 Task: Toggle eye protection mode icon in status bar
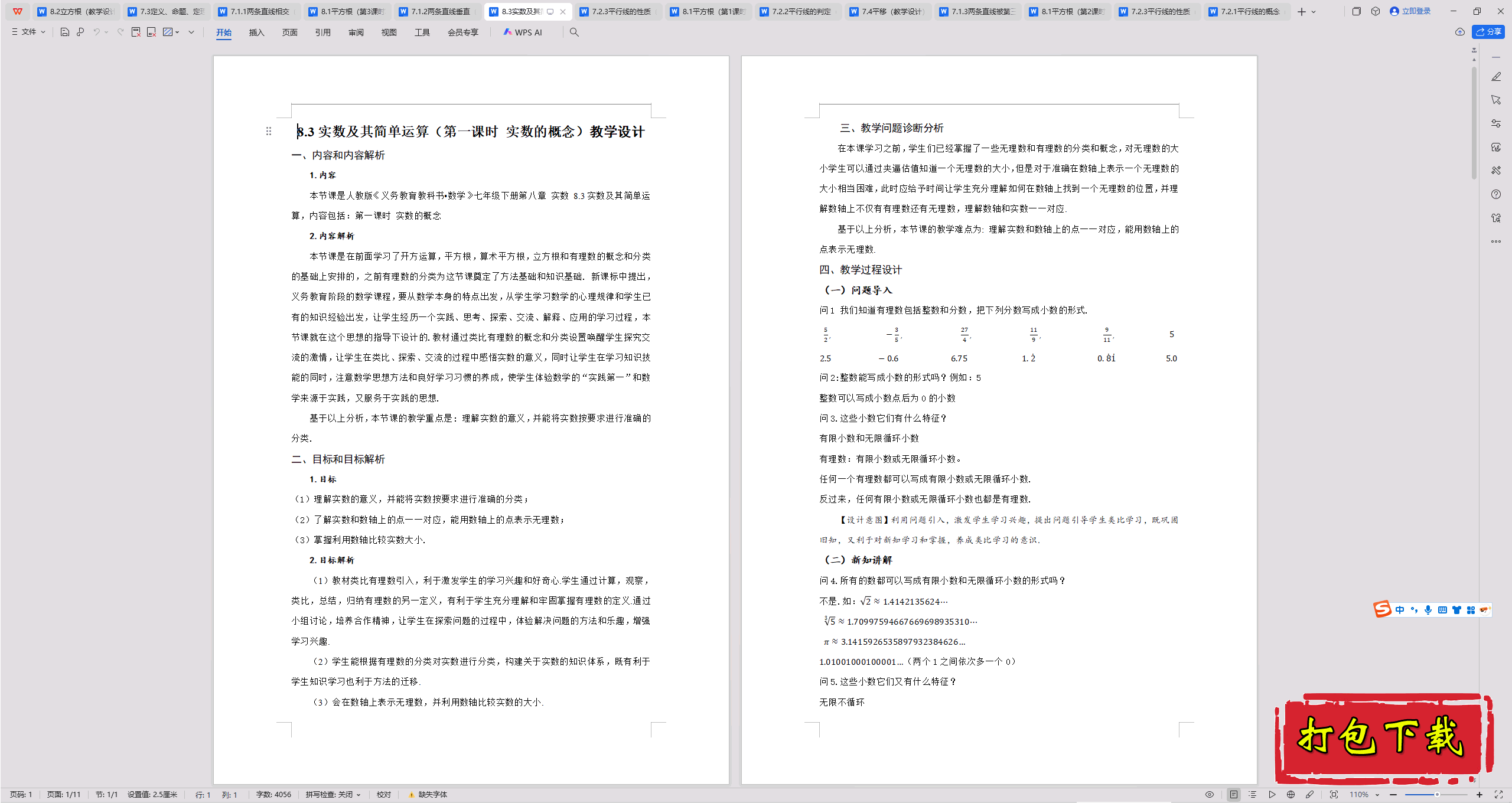[x=1210, y=795]
